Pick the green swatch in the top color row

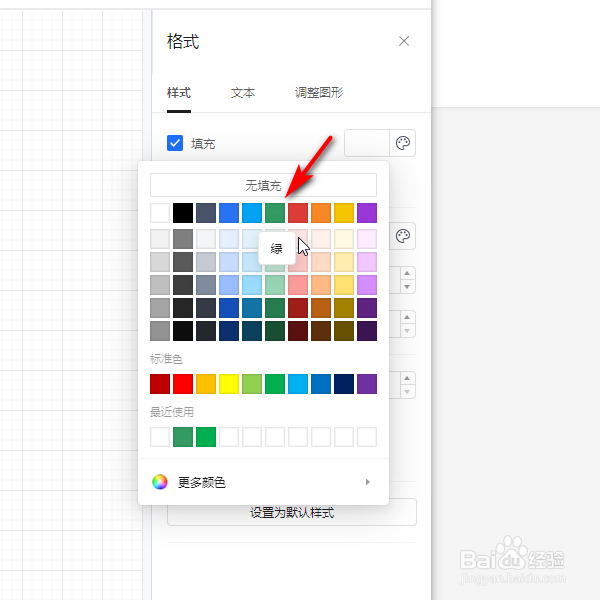click(x=275, y=212)
